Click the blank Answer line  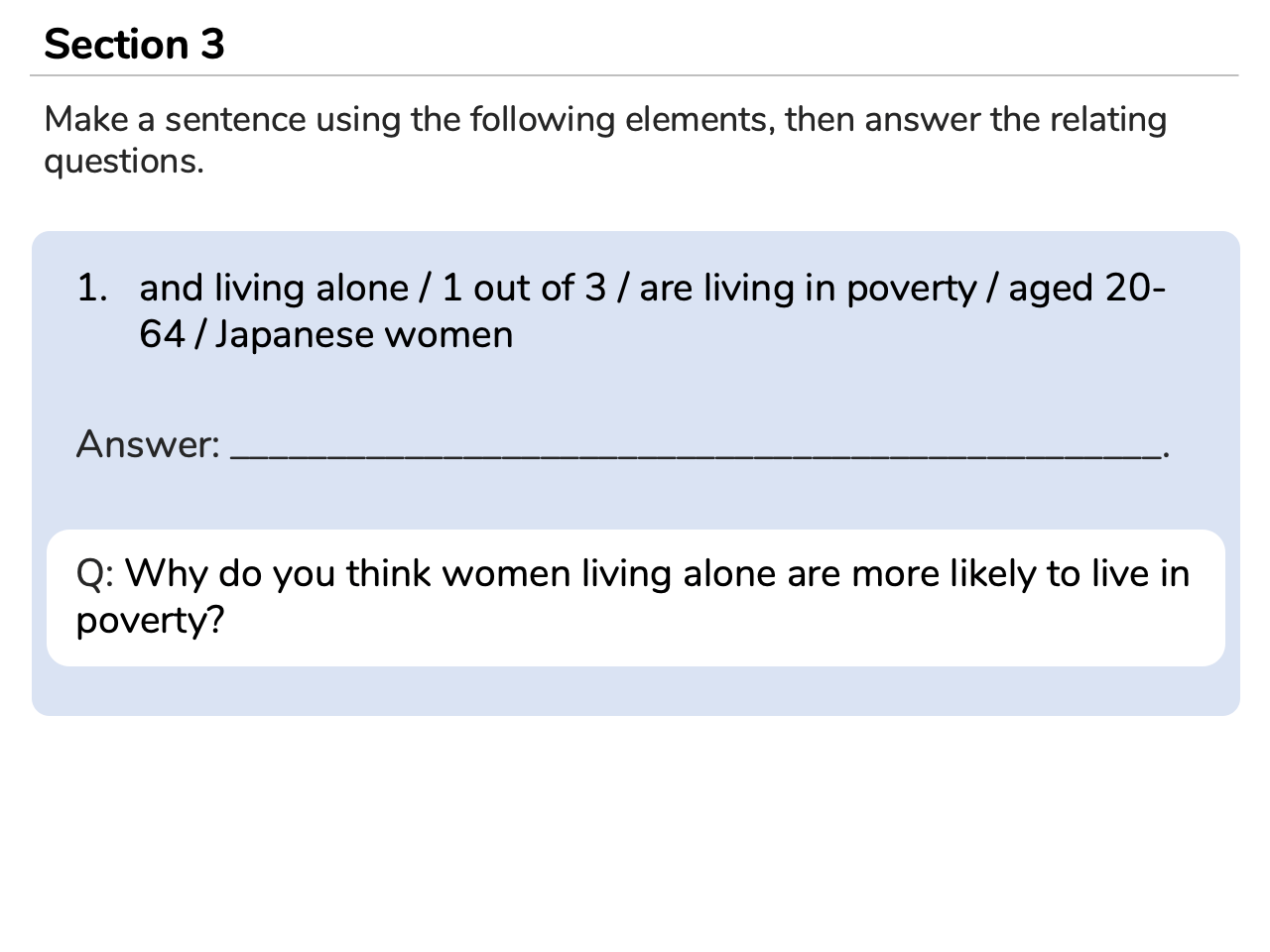pos(695,454)
